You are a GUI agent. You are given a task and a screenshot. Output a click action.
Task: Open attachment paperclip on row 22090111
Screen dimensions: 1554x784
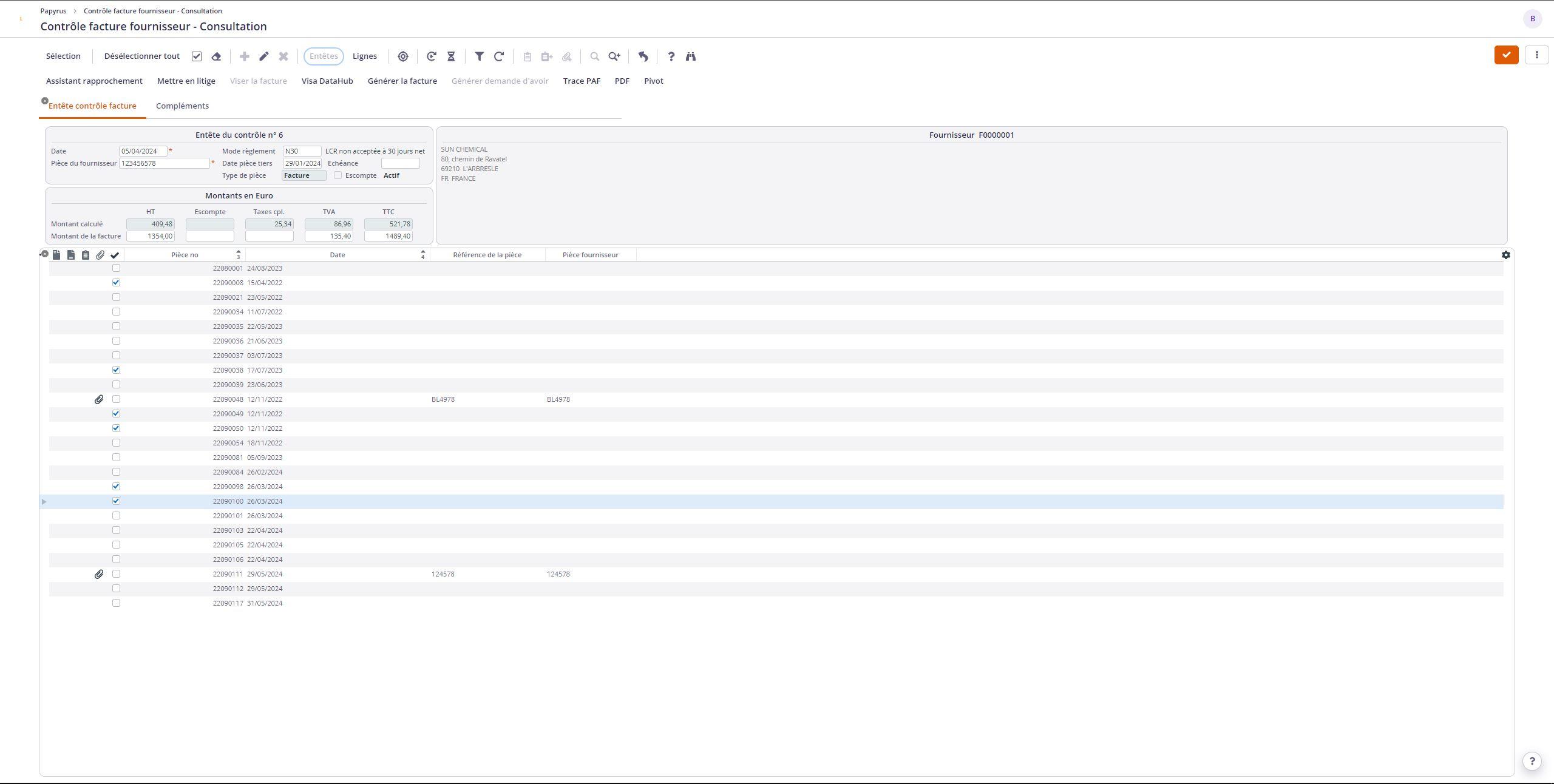[99, 574]
